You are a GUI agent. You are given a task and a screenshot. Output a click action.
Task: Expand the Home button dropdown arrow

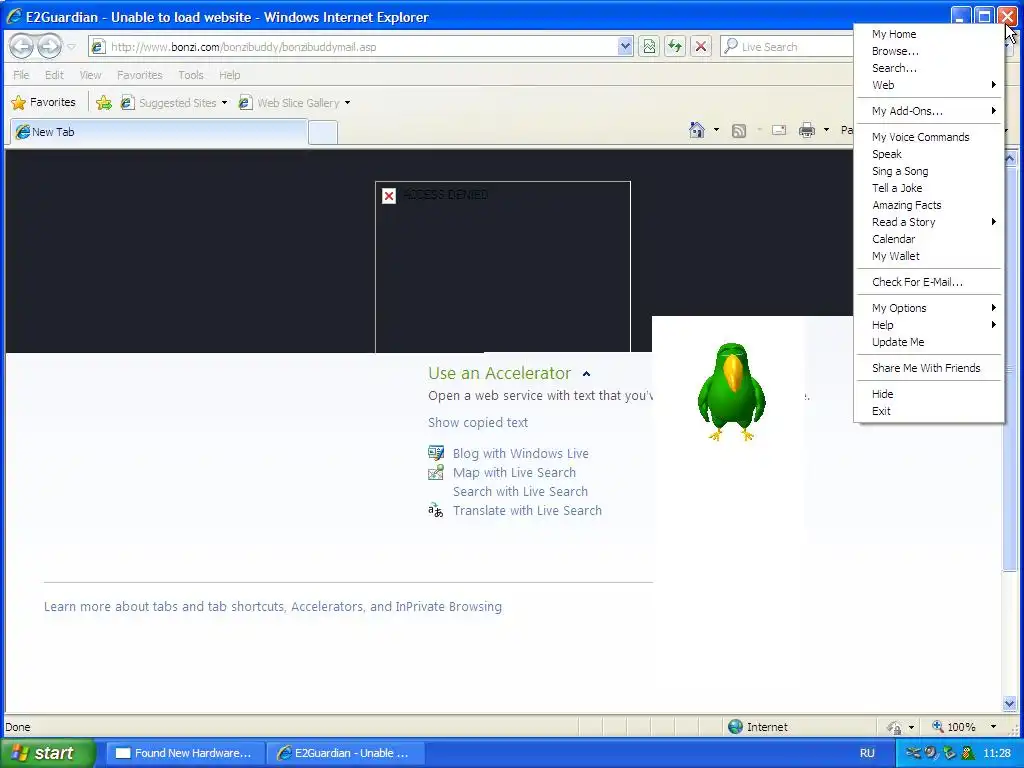(x=716, y=130)
